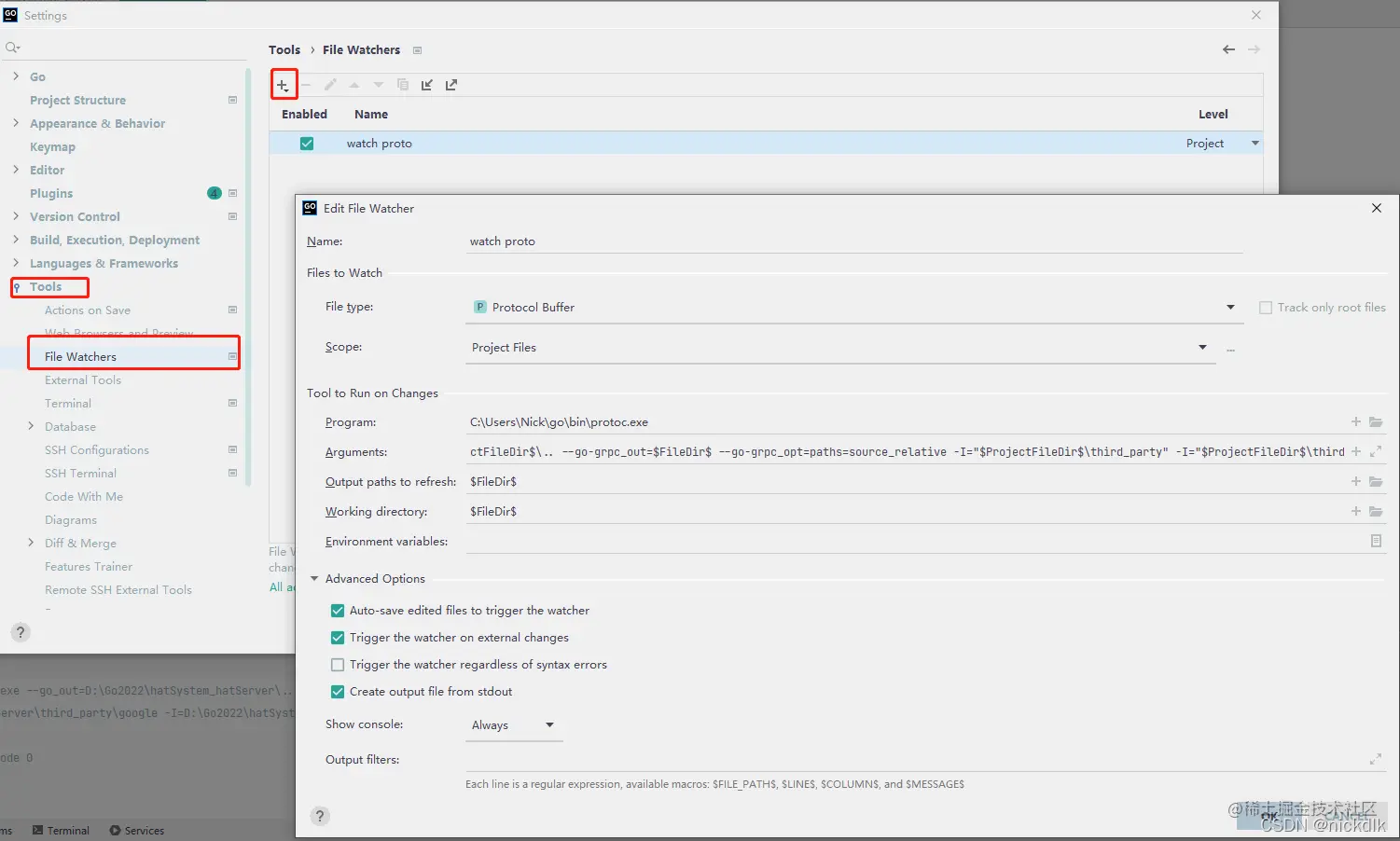Expand the Go settings node

16,76
